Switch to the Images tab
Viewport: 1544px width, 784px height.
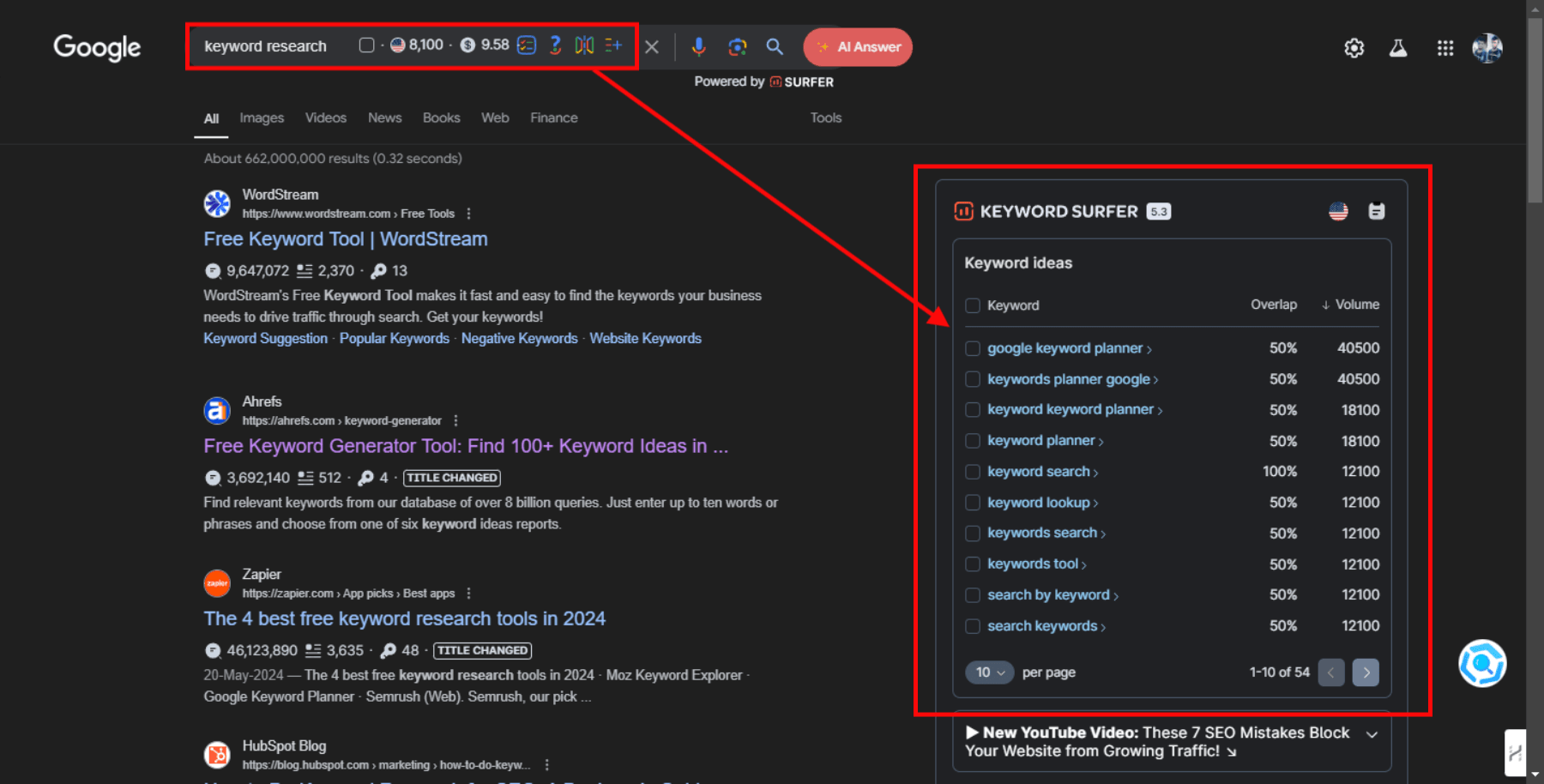coord(262,118)
